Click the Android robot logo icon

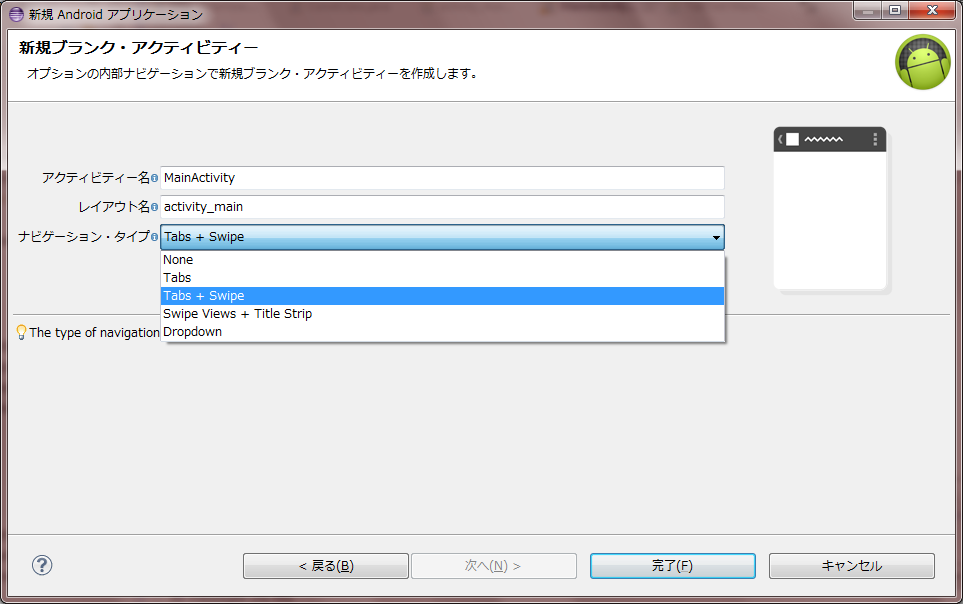pyautogui.click(x=922, y=62)
